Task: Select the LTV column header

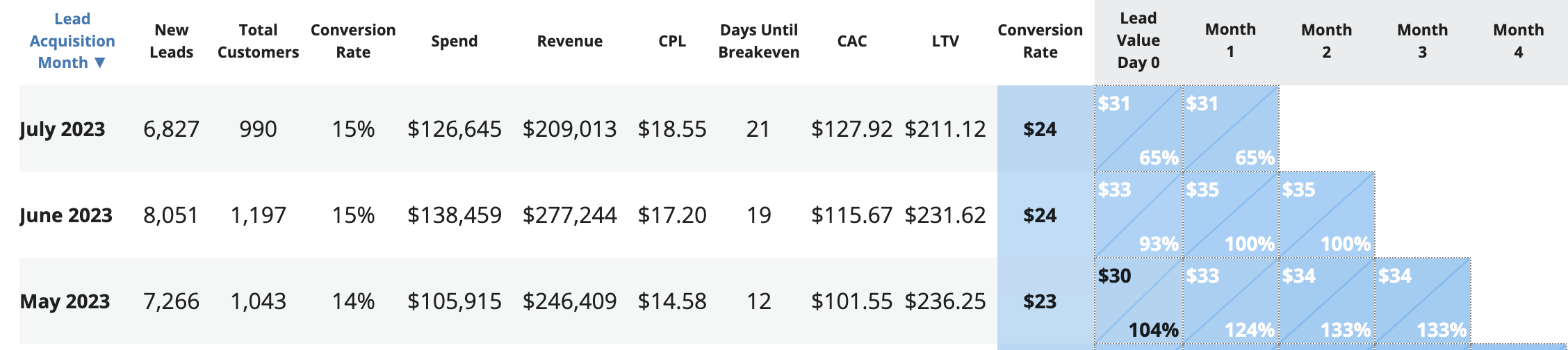Action: 945,41
